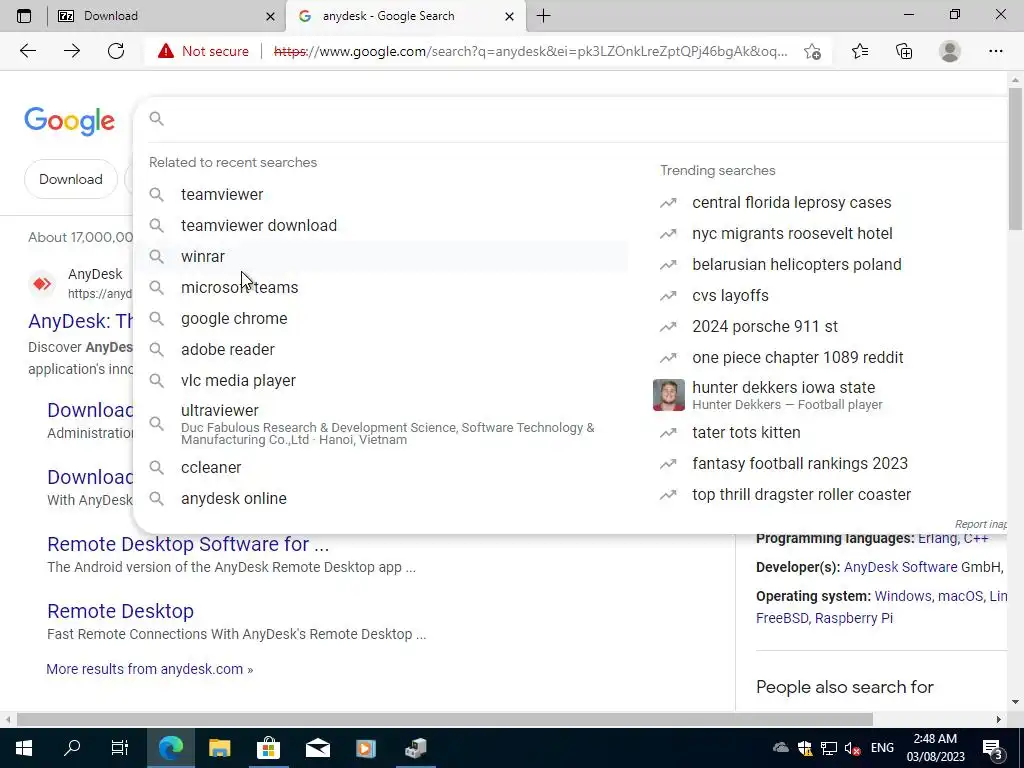
Task: Pick the google chrome suggestion
Action: tap(383, 319)
